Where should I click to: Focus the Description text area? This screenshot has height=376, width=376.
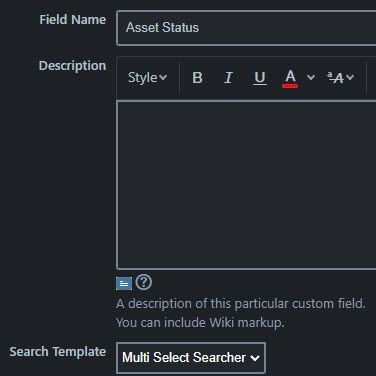click(246, 185)
